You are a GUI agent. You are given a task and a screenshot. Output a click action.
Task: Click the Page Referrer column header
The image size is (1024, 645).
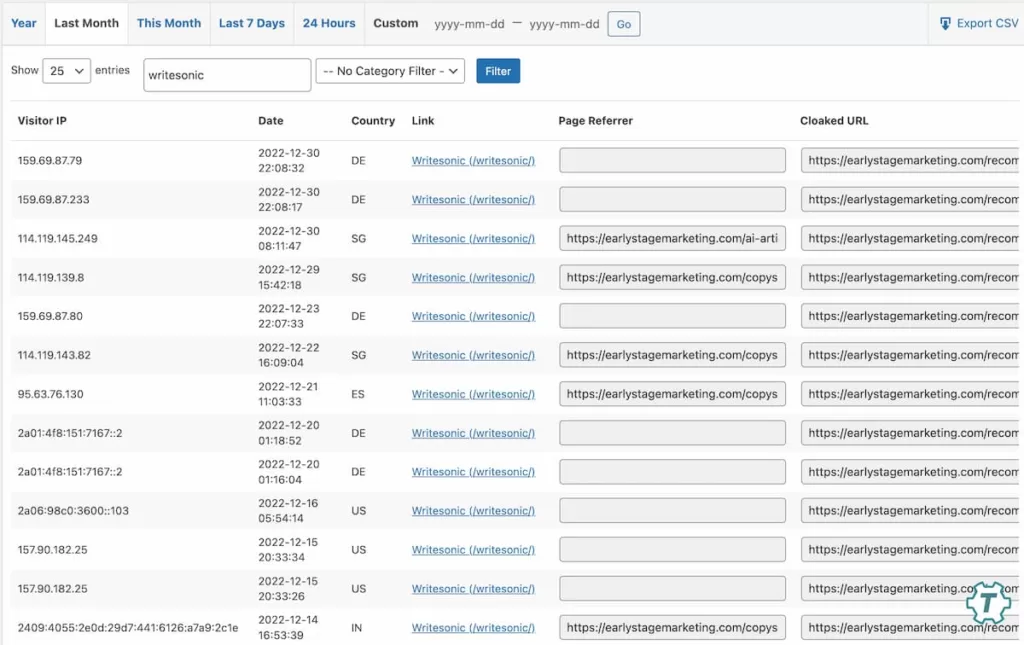(596, 121)
